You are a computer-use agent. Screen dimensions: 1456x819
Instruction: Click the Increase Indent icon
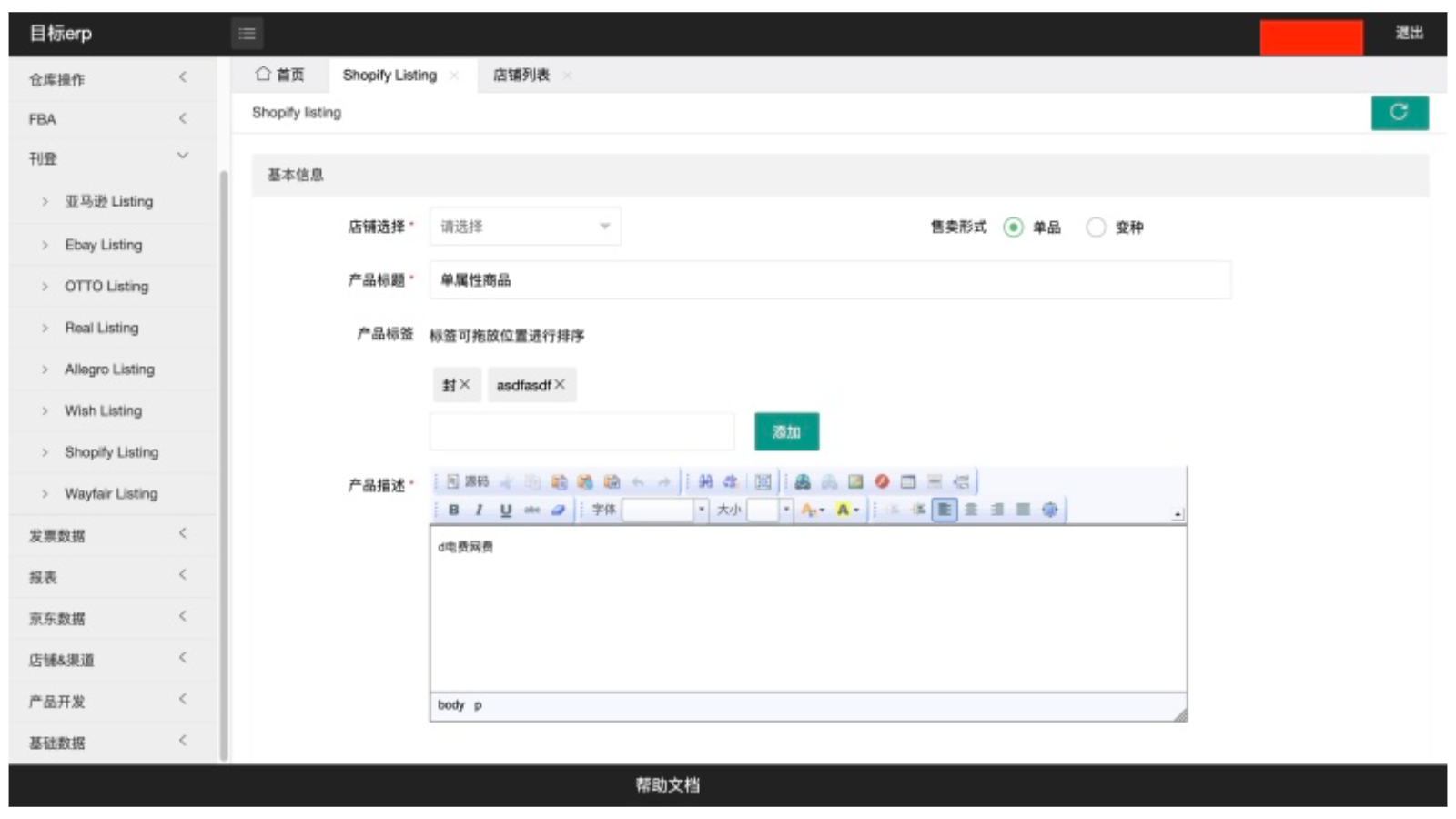pos(918,510)
